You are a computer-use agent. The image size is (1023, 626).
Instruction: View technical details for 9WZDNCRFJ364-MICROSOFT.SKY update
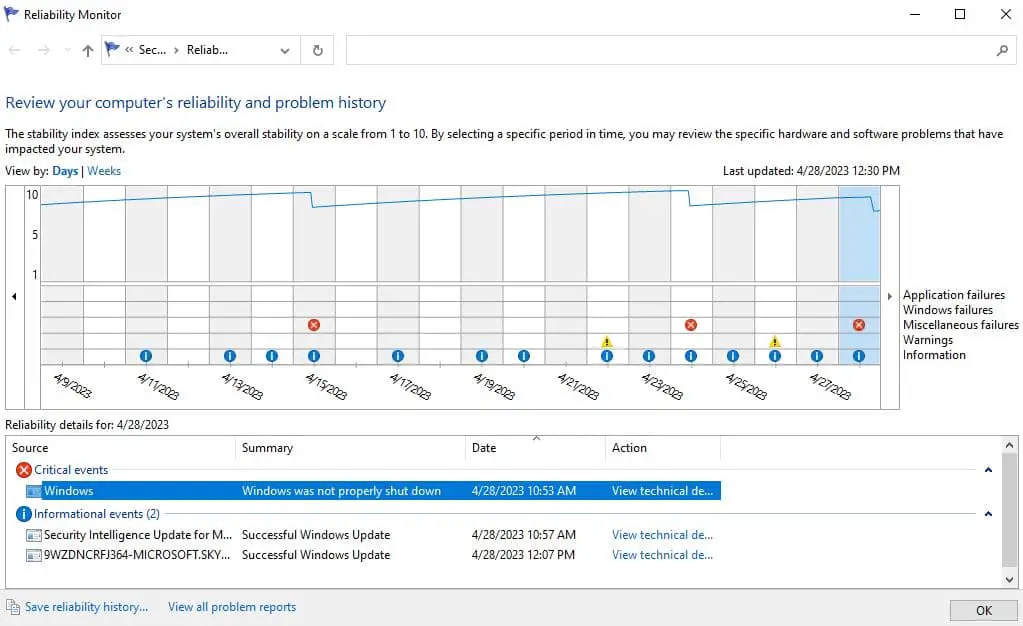(x=662, y=555)
